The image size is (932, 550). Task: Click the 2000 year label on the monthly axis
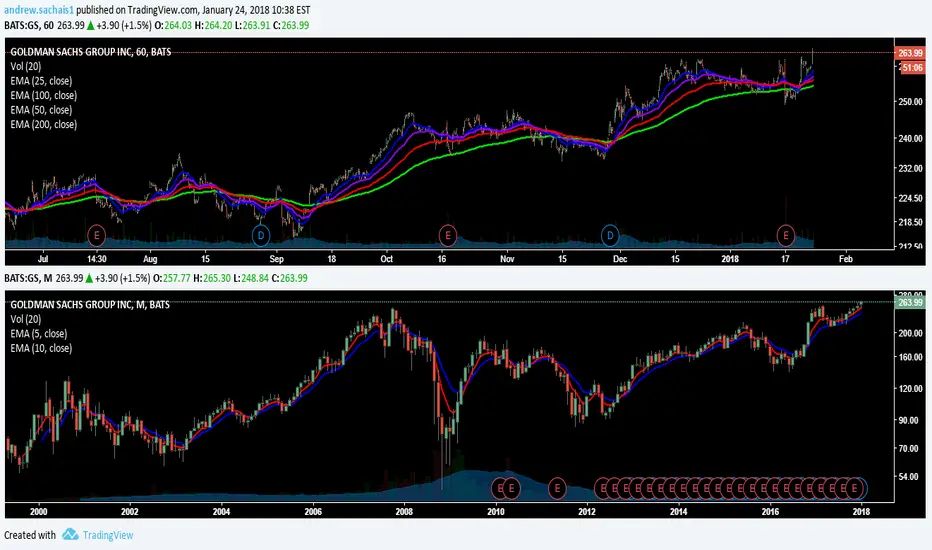39,511
